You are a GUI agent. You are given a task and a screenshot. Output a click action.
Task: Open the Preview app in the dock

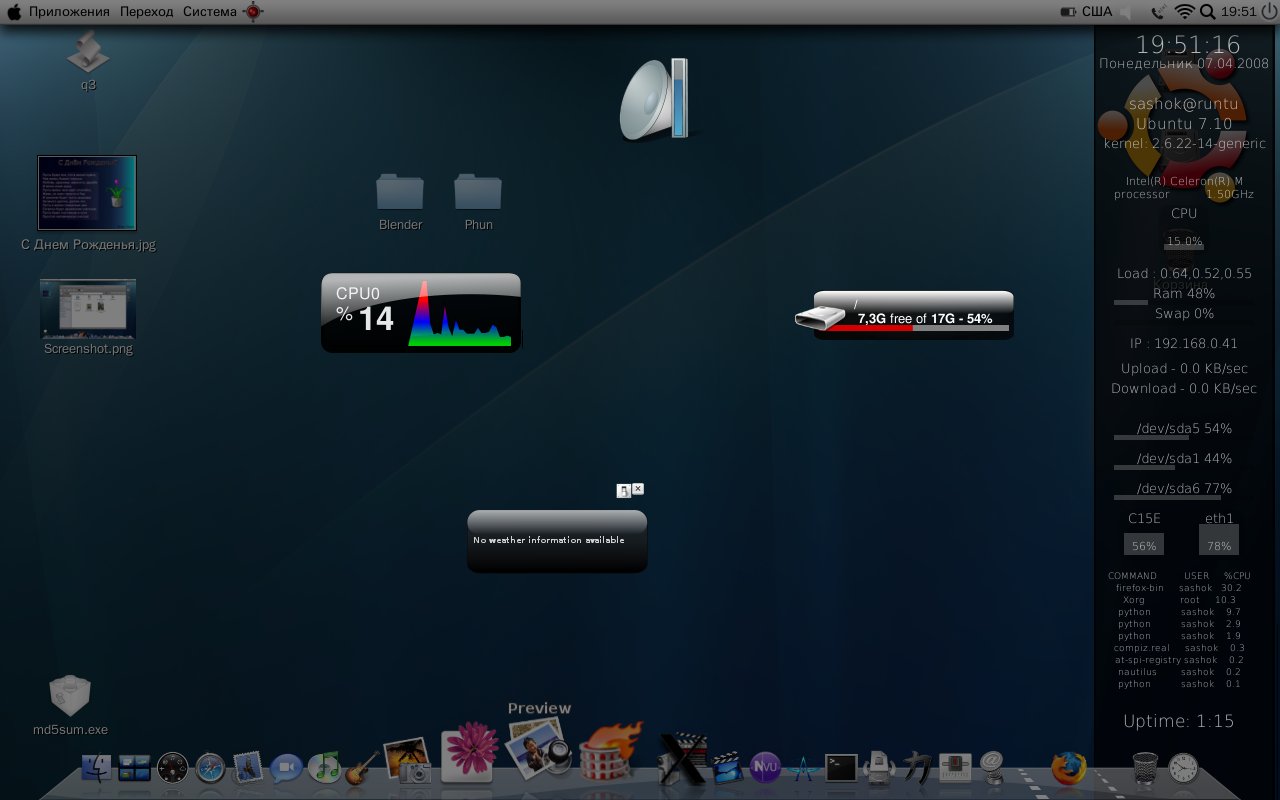(539, 750)
